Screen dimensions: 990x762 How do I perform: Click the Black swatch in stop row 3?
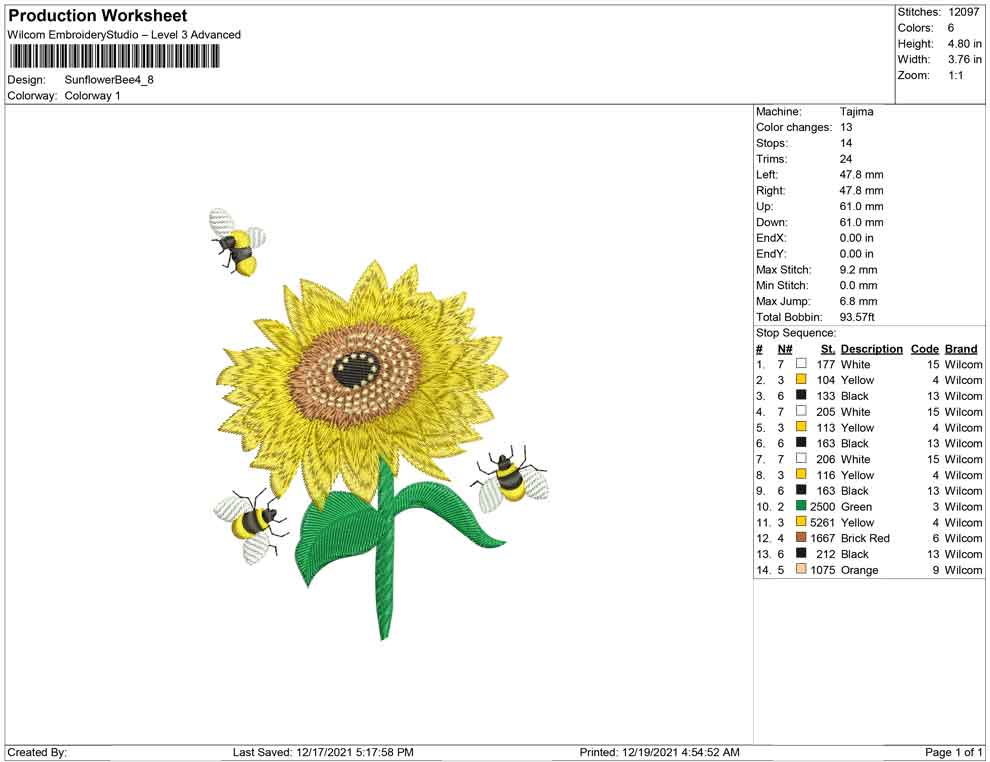click(801, 395)
